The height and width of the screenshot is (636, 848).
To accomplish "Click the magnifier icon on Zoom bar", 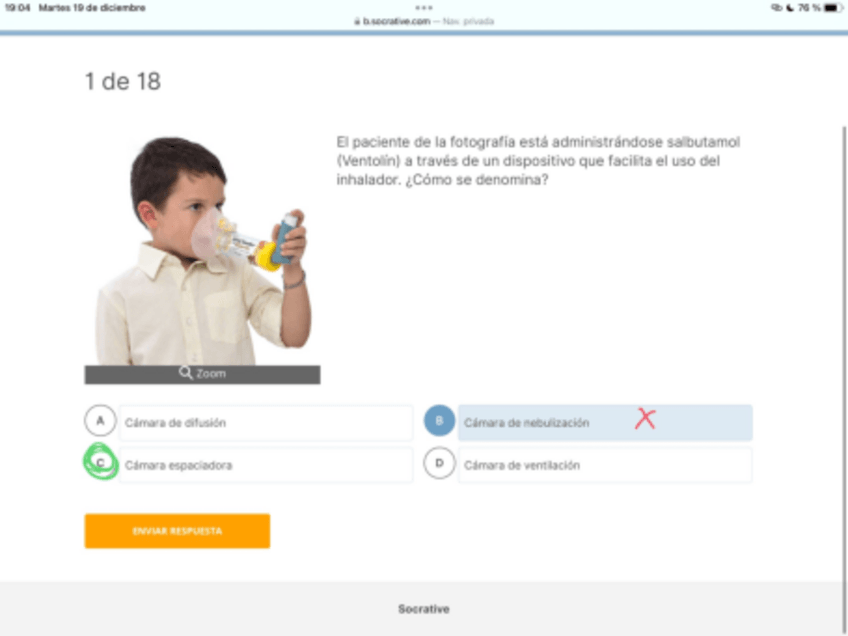I will coord(186,373).
